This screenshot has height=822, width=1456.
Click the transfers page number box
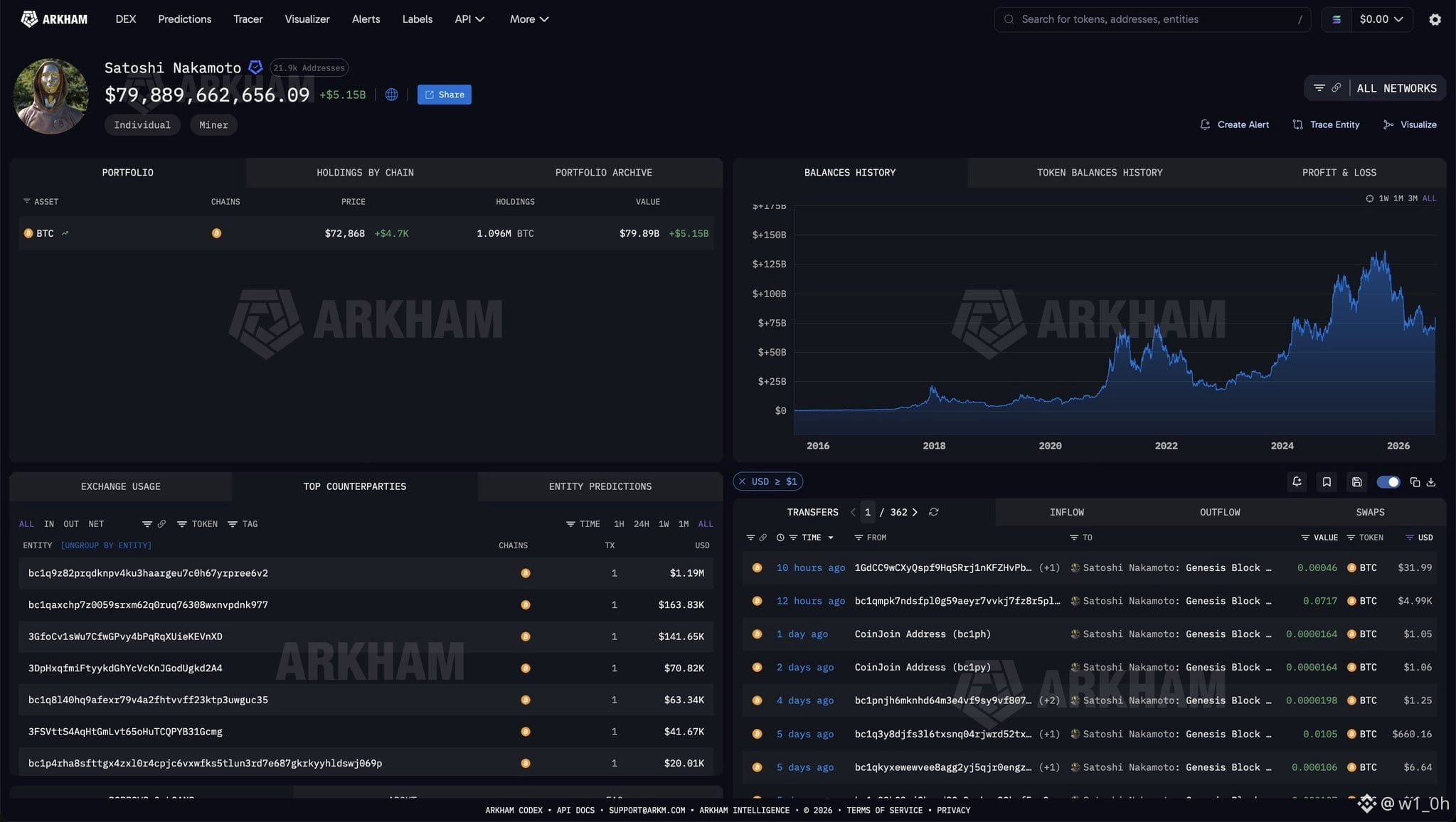[x=867, y=512]
